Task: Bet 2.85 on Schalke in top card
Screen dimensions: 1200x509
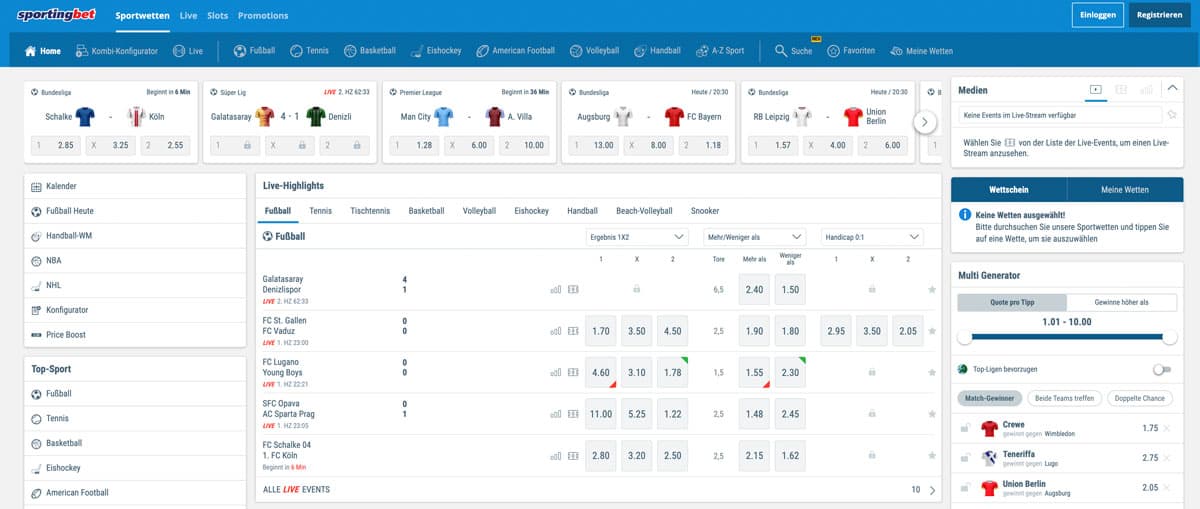Action: pos(56,145)
